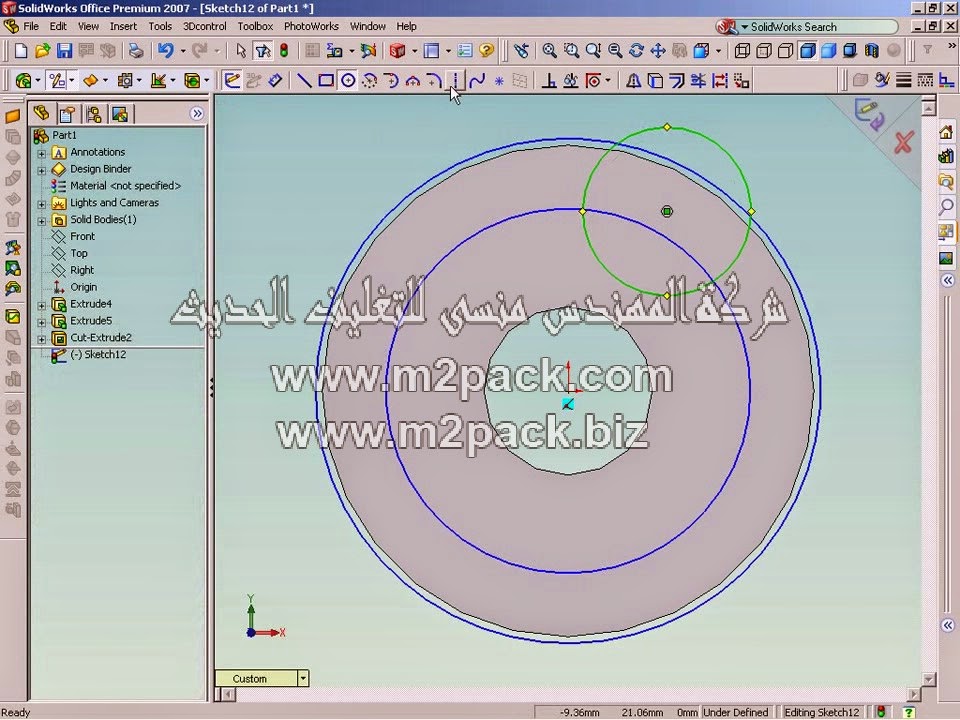Click the Zoom to Area icon

pyautogui.click(x=571, y=51)
